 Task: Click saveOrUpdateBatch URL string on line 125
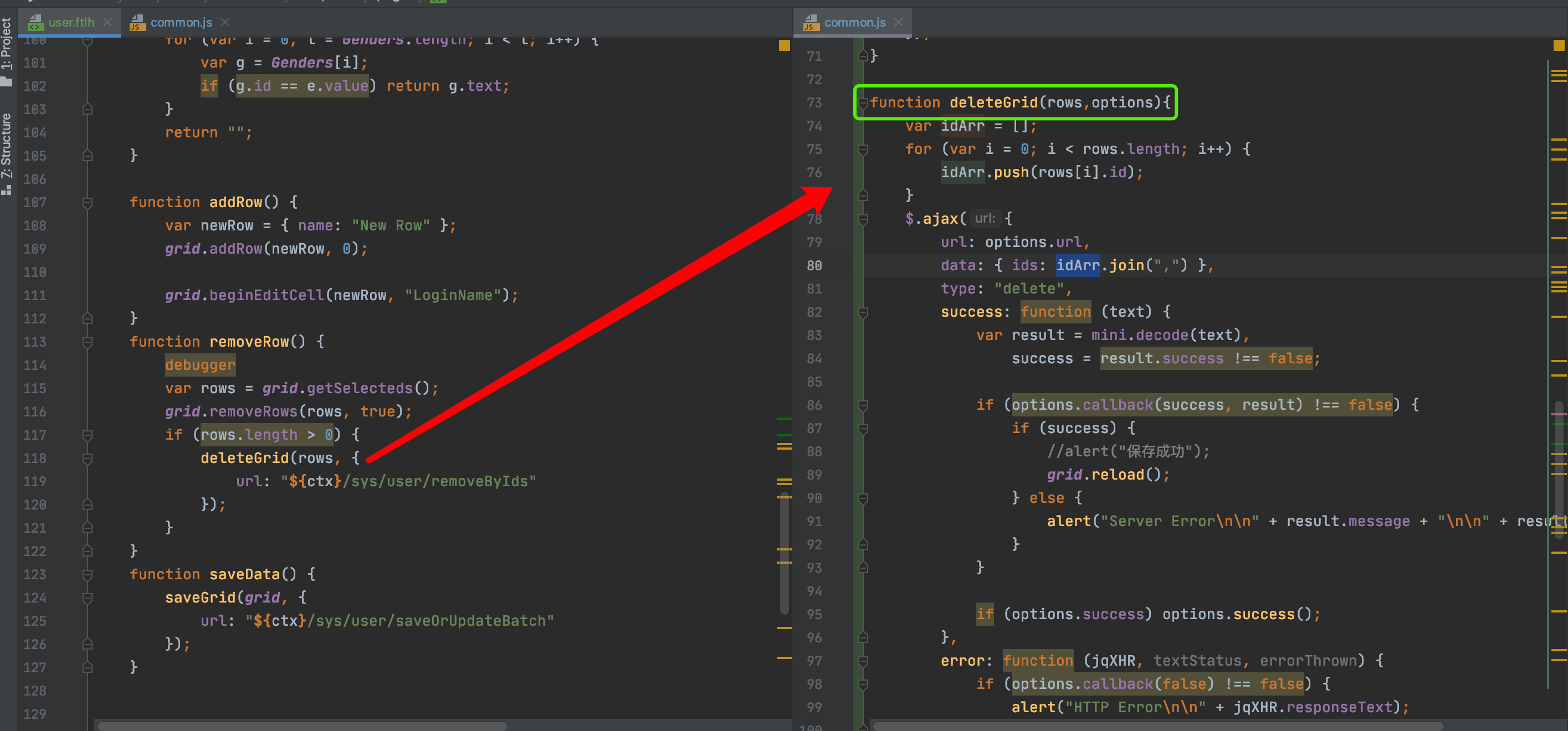coord(399,620)
